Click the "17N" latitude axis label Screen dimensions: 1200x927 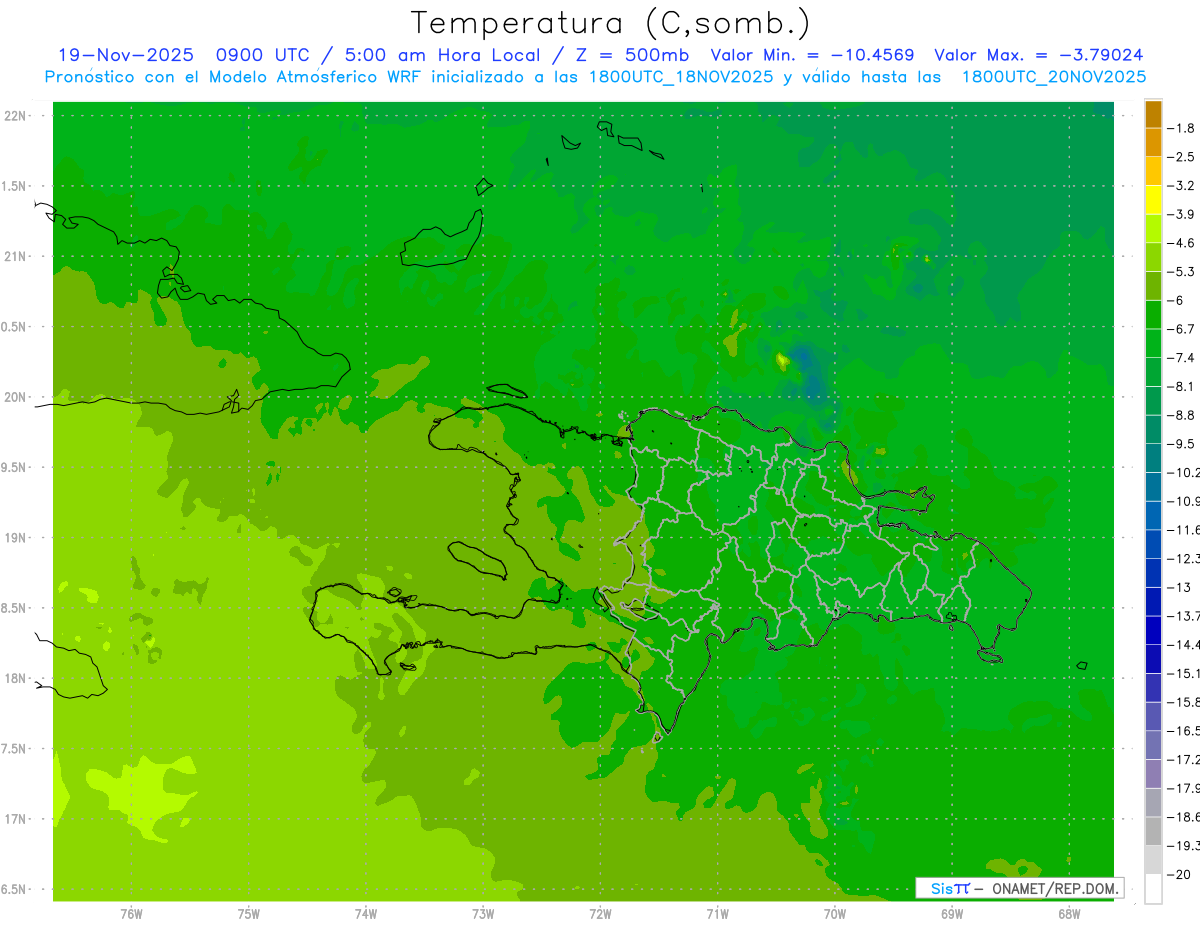(x=14, y=819)
